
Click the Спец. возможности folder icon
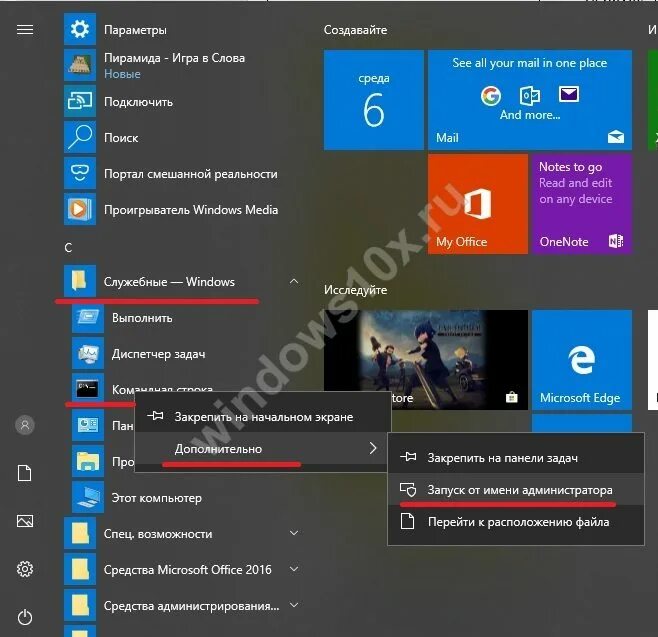click(80, 533)
